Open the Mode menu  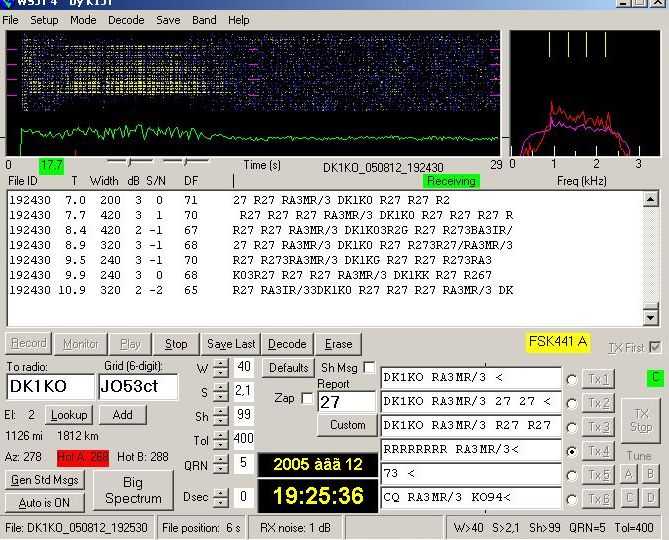(83, 20)
